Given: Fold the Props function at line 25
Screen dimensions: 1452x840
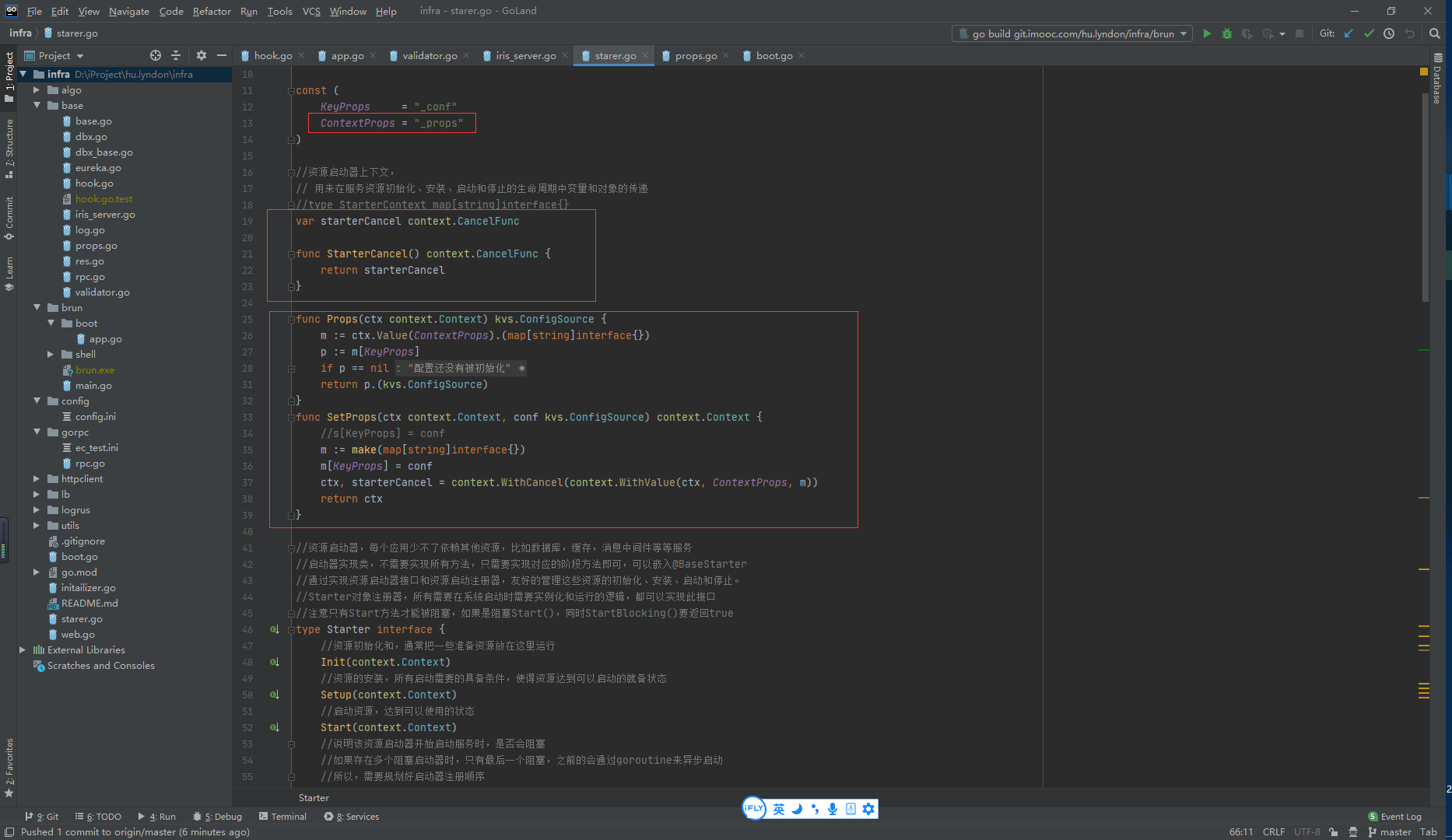Looking at the screenshot, I should (291, 320).
